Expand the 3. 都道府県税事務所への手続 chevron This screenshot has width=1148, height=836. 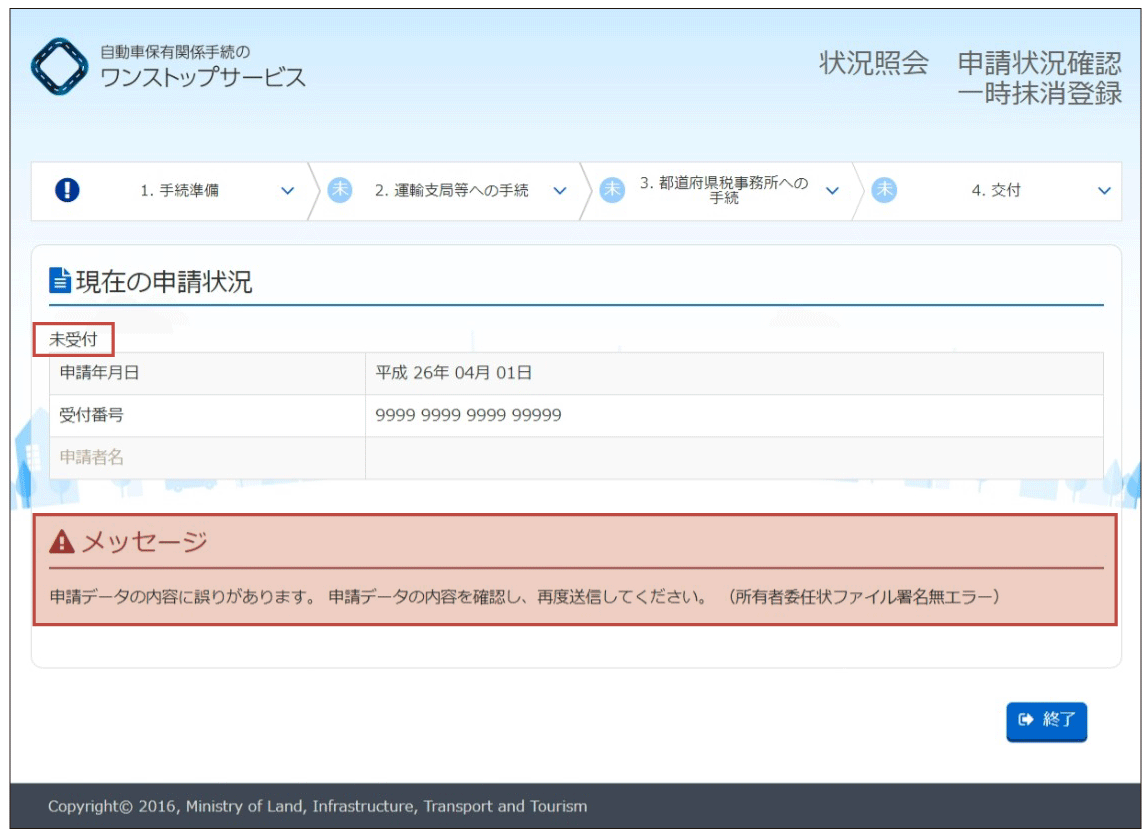[x=832, y=191]
